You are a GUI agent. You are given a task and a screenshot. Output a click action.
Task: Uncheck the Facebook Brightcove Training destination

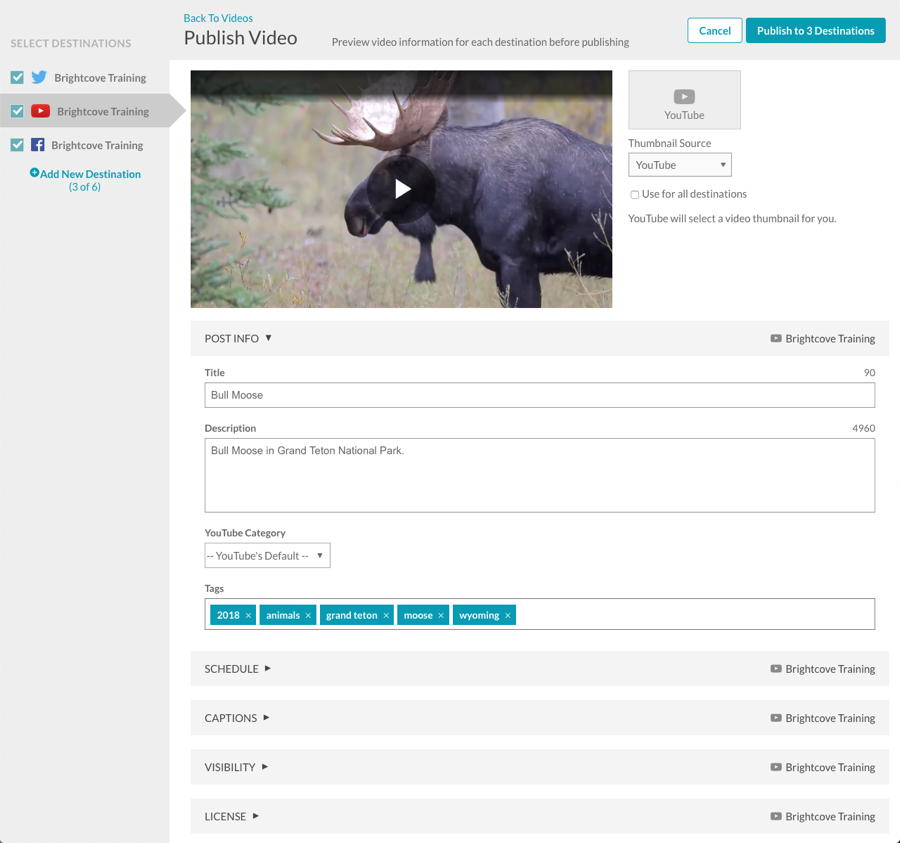17,145
